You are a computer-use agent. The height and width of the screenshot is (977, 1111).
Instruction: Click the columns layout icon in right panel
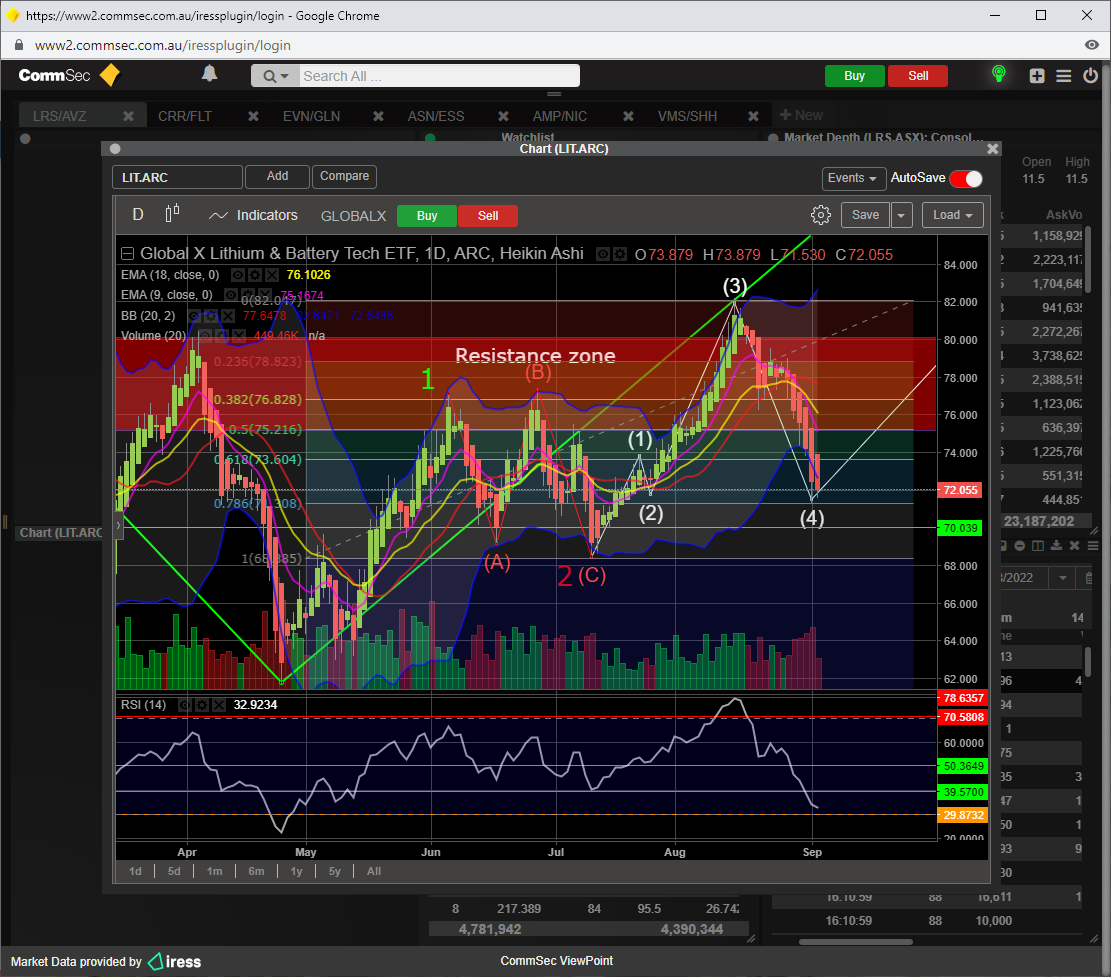click(x=1038, y=546)
